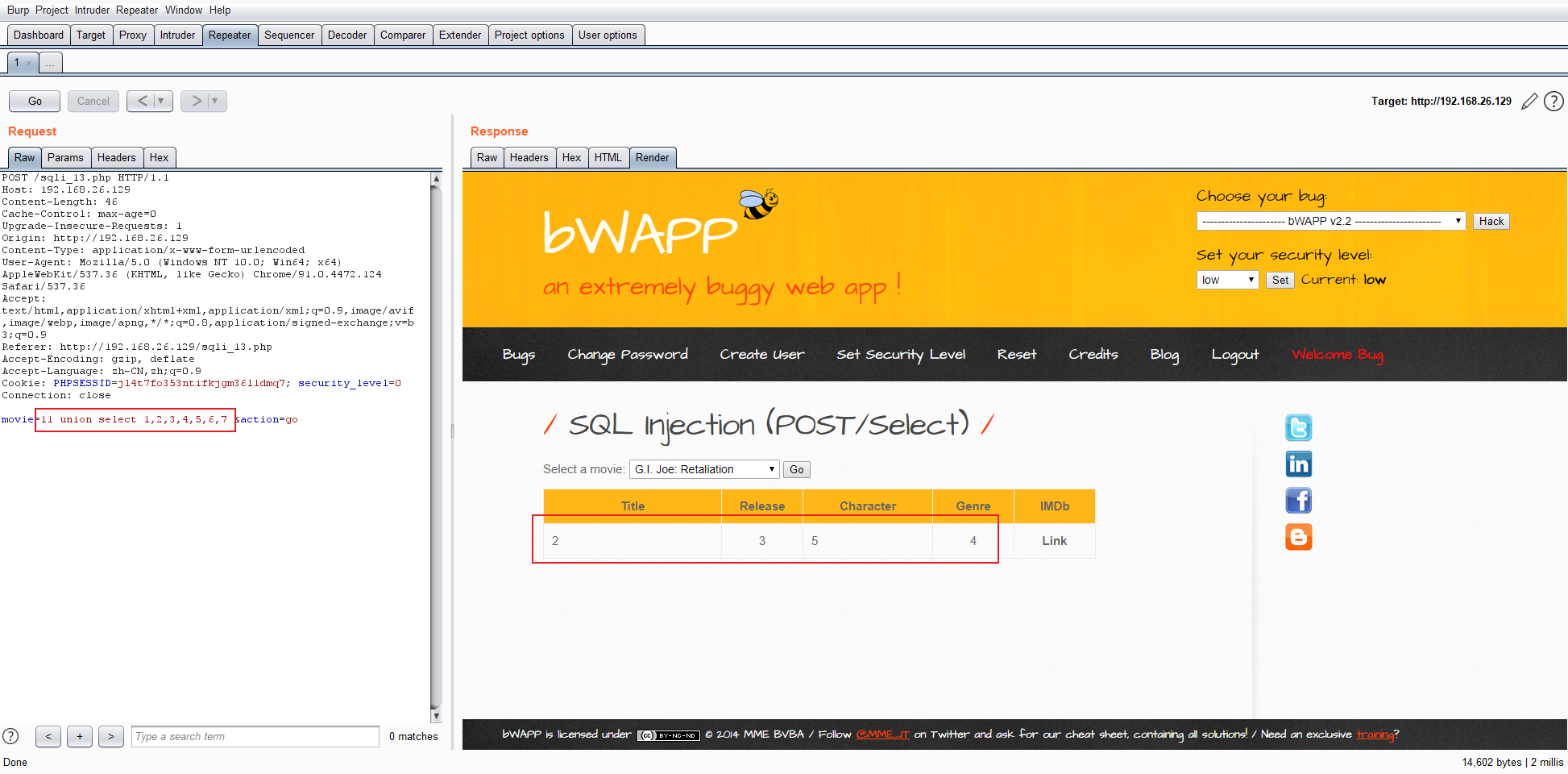This screenshot has width=1568, height=774.
Task: Switch to the Decoder tab
Action: [x=347, y=35]
